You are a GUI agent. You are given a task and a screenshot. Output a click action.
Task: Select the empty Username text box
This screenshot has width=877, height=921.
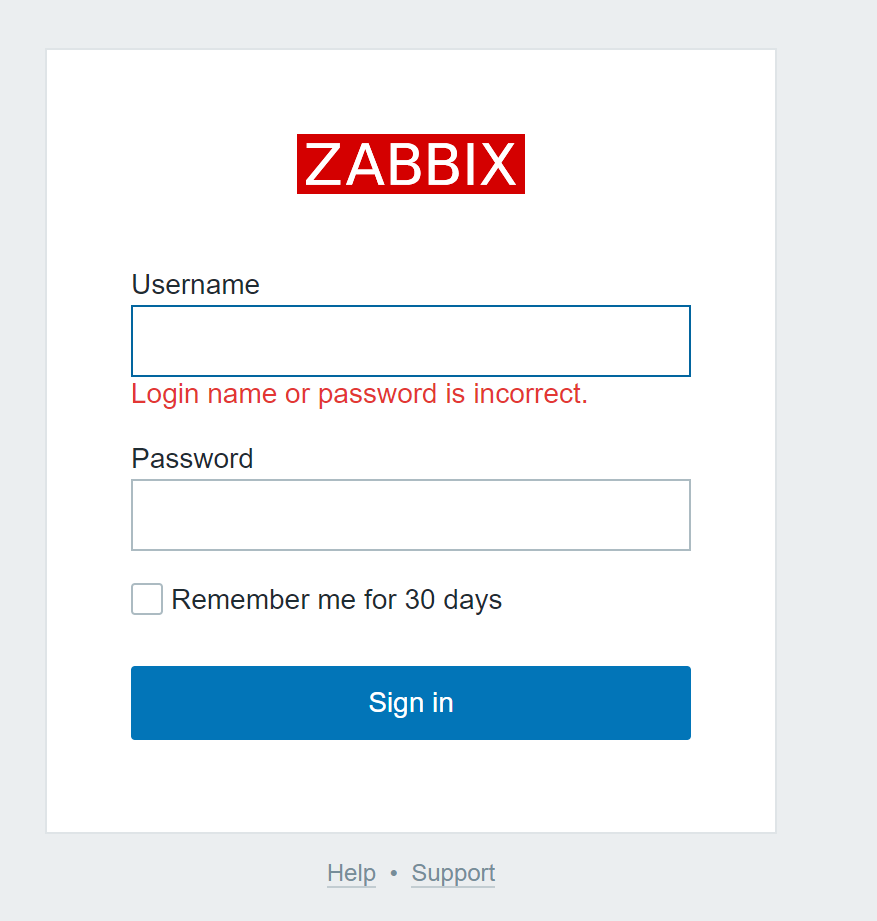click(x=410, y=340)
